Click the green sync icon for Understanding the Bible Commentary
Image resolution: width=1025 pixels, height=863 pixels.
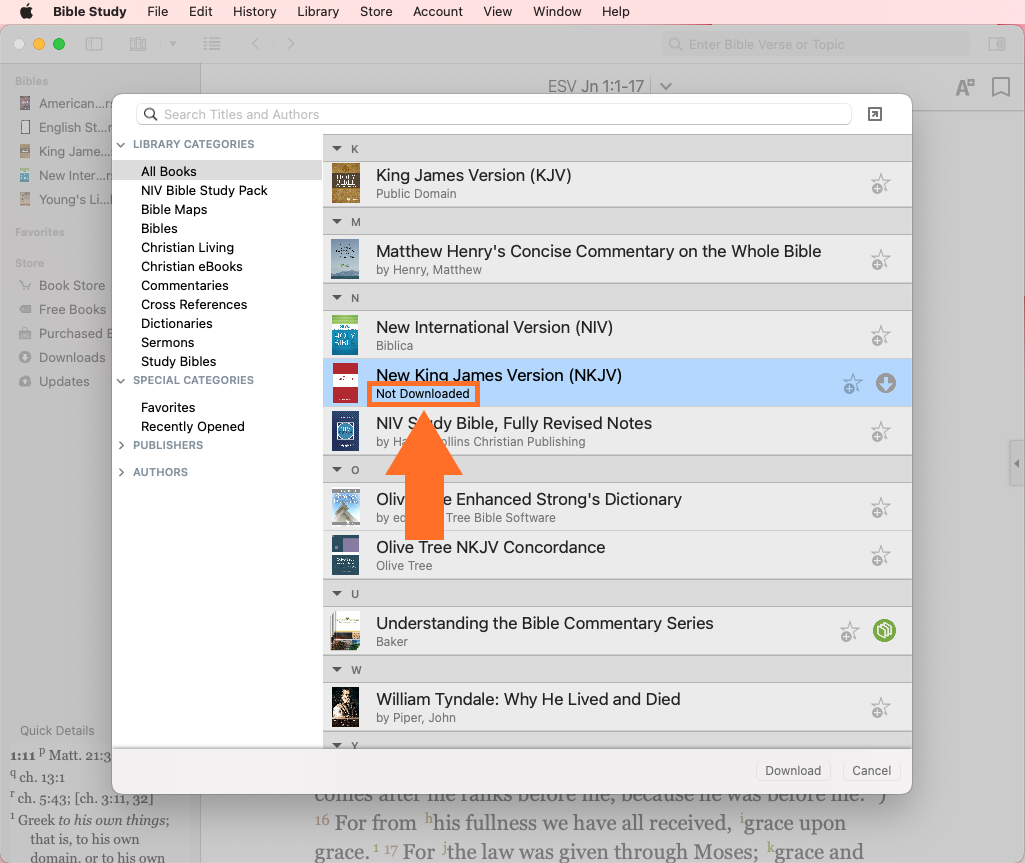point(883,631)
